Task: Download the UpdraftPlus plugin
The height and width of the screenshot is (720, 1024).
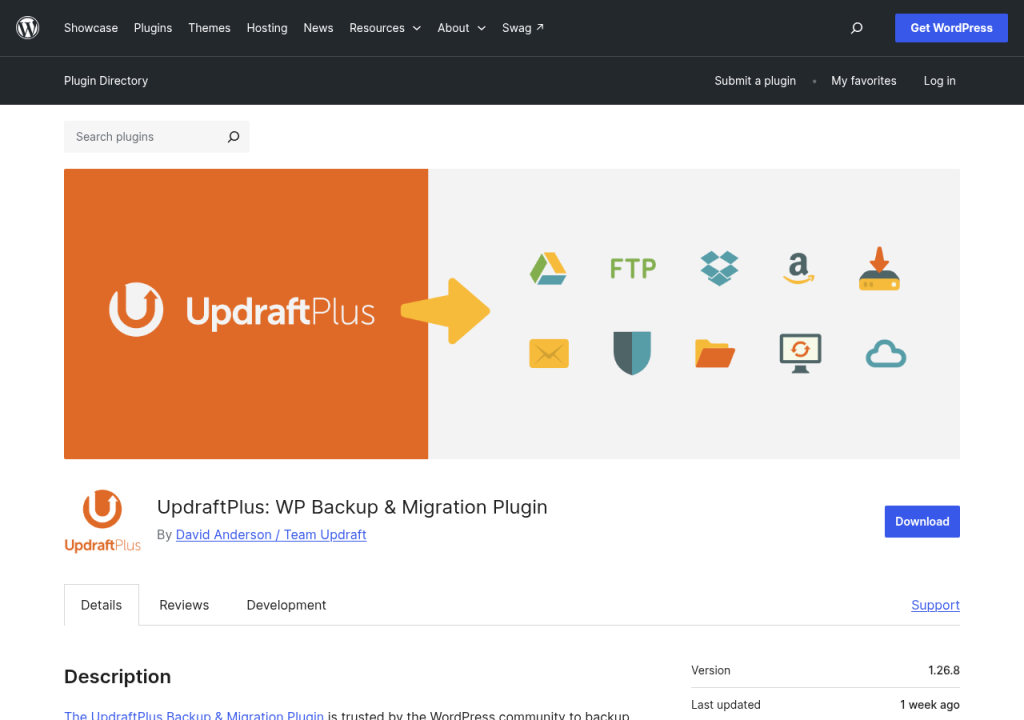Action: (x=922, y=521)
